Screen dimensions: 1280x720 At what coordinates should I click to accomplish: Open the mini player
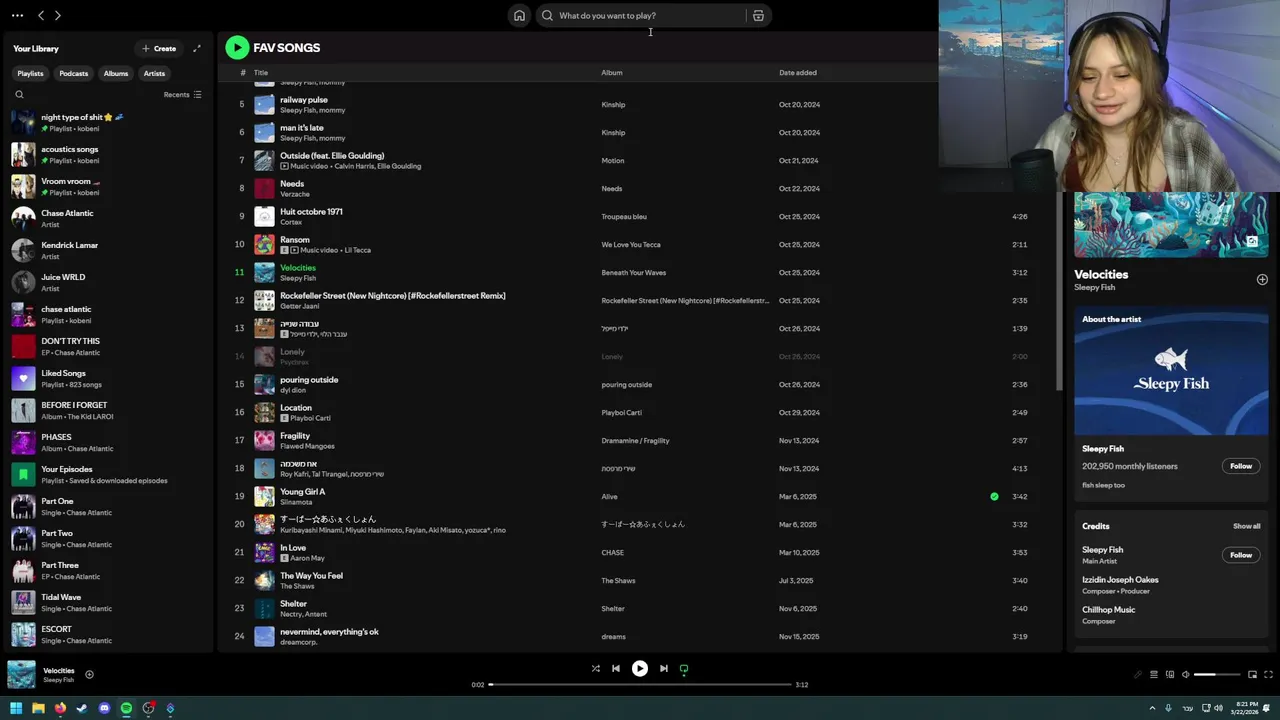1253,674
